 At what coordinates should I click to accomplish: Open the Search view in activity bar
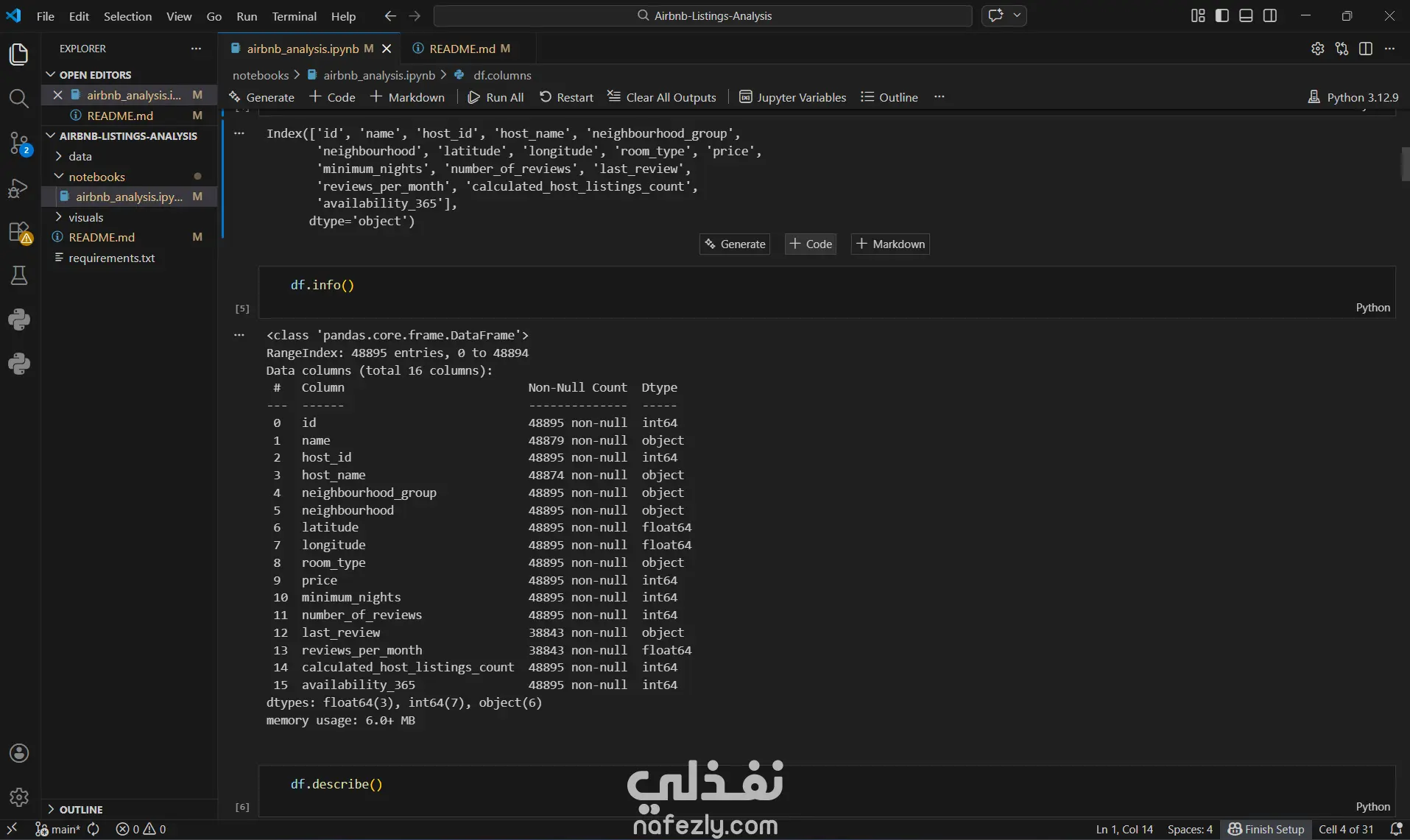(19, 99)
